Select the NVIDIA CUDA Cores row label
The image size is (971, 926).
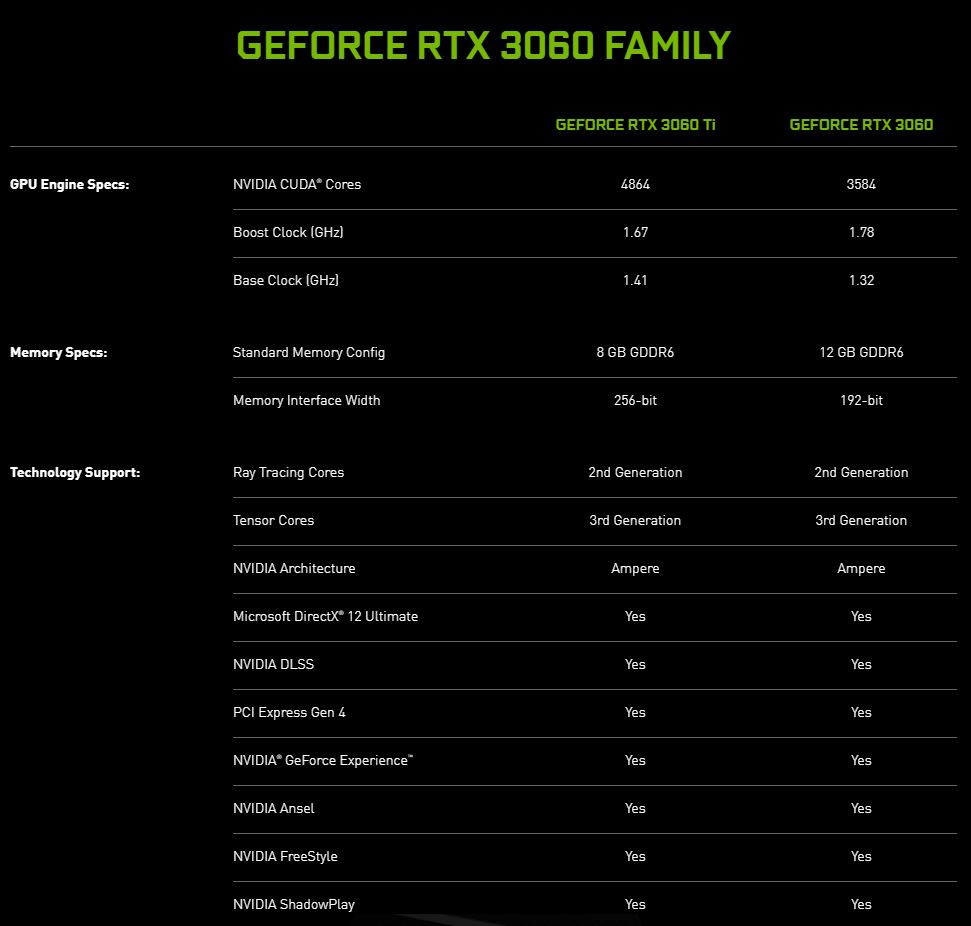(297, 184)
